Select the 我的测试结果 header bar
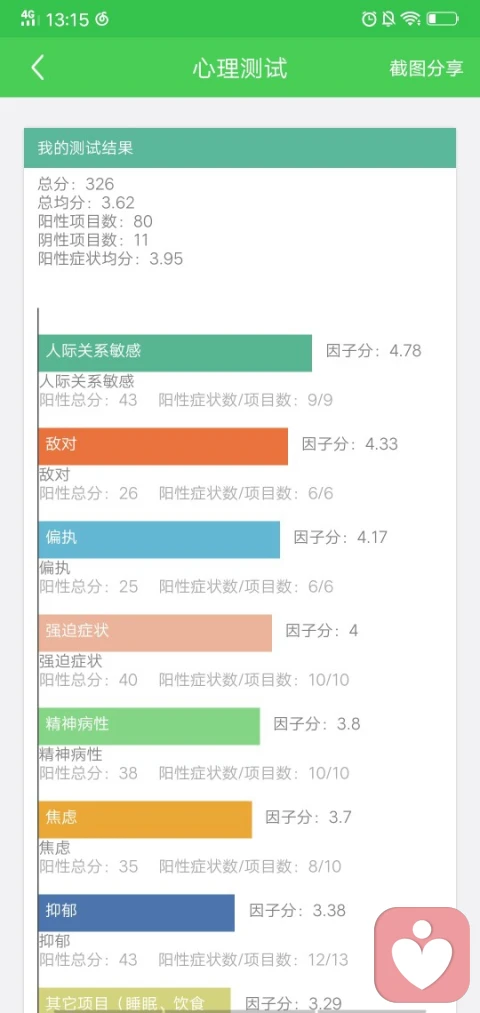480x1013 pixels. coord(240,148)
